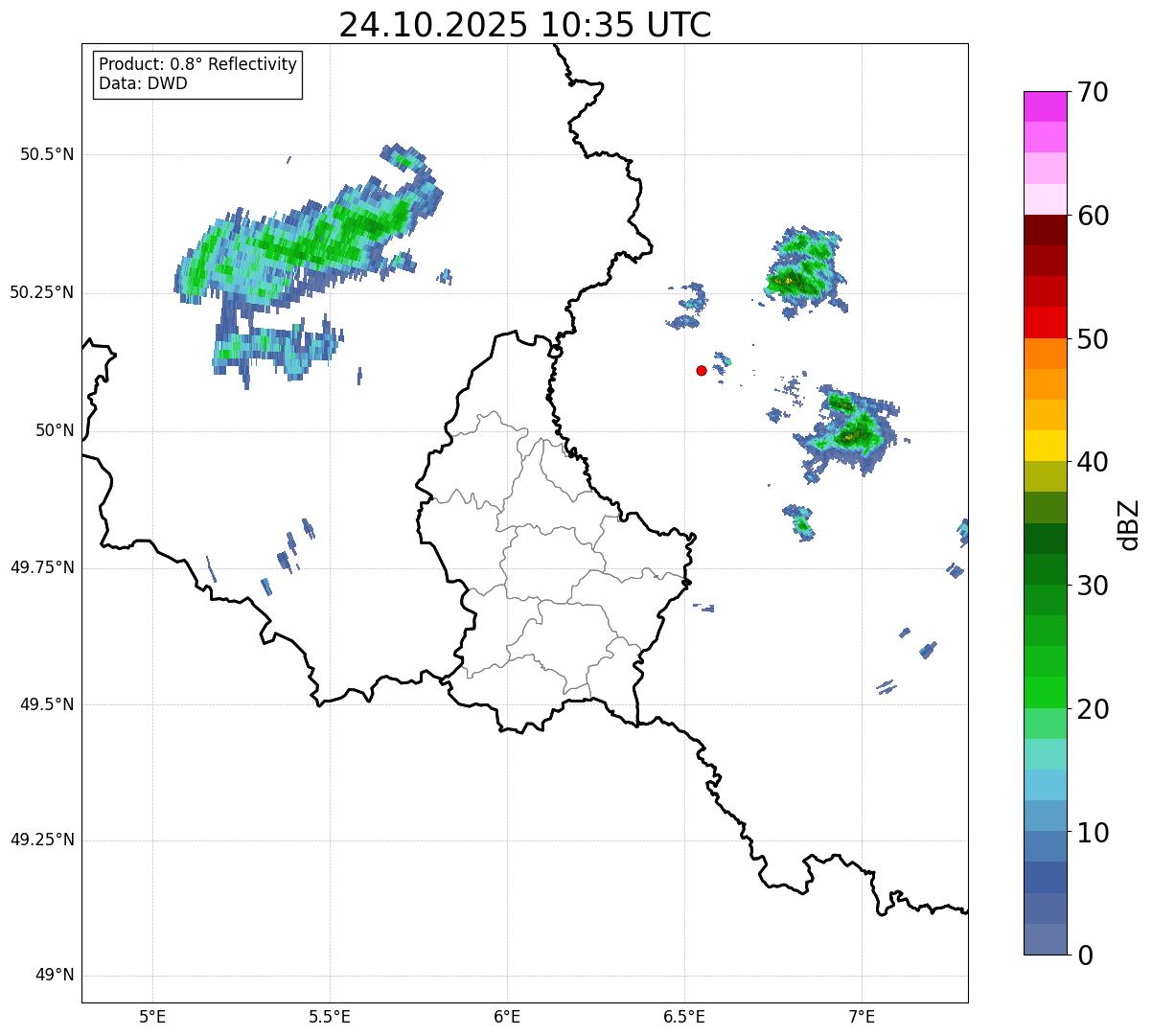
Task: Click the "Data: DWD" text
Action: (144, 83)
